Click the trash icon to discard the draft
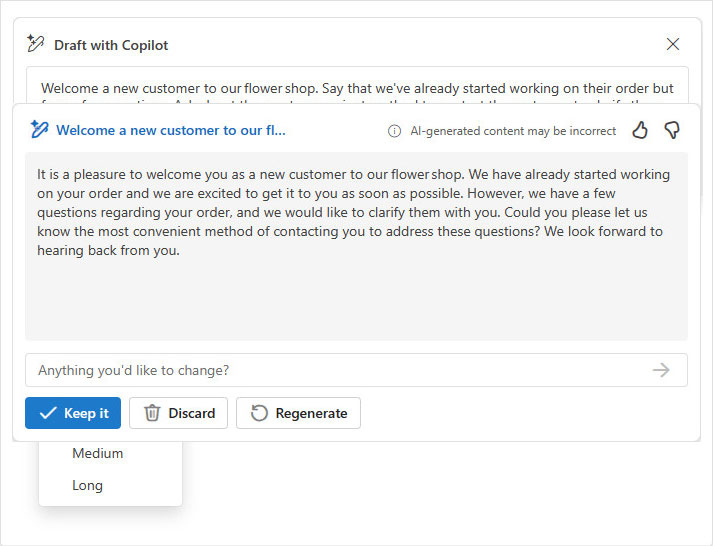 pos(152,413)
